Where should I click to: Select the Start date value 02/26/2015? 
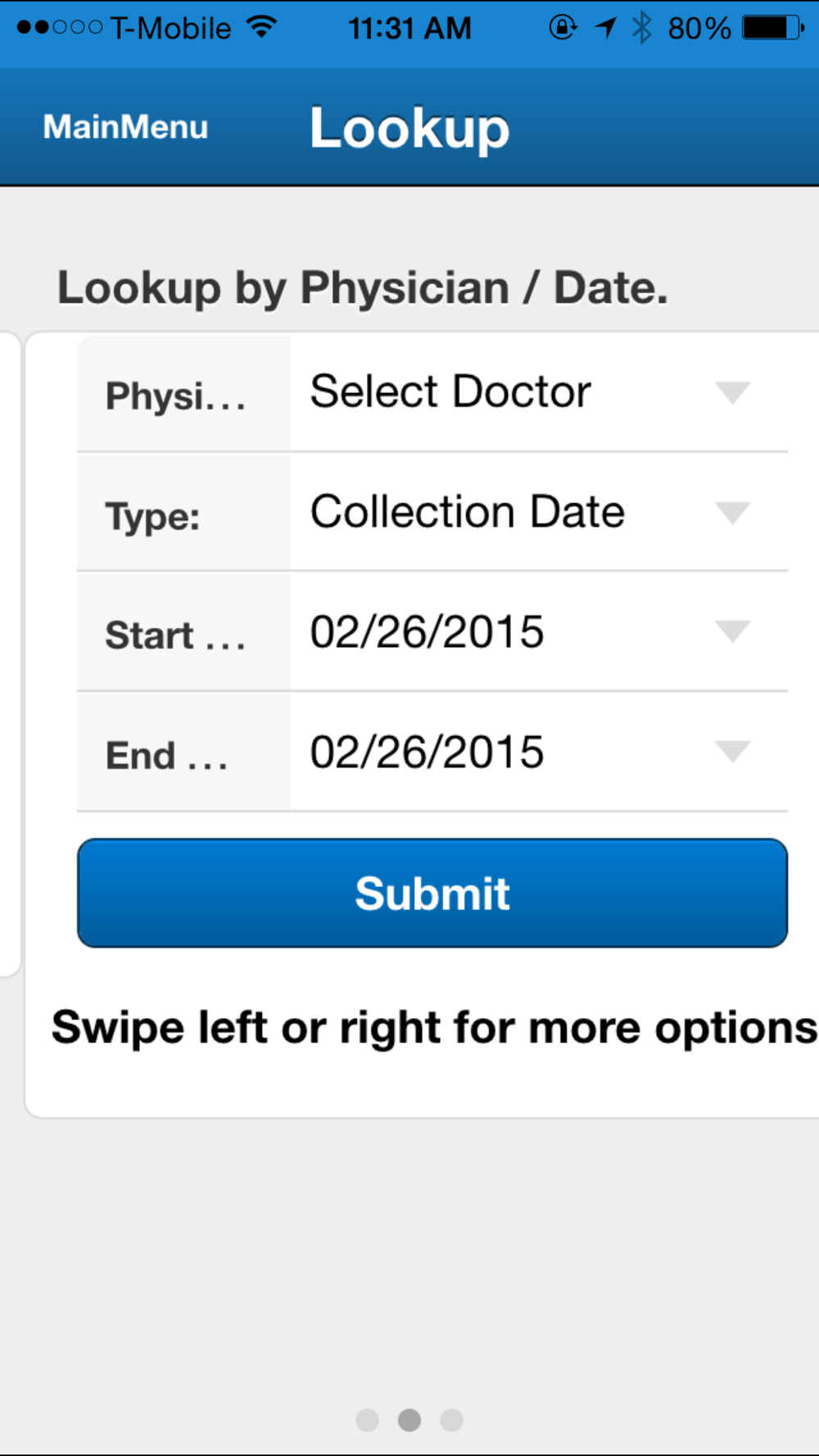(427, 632)
